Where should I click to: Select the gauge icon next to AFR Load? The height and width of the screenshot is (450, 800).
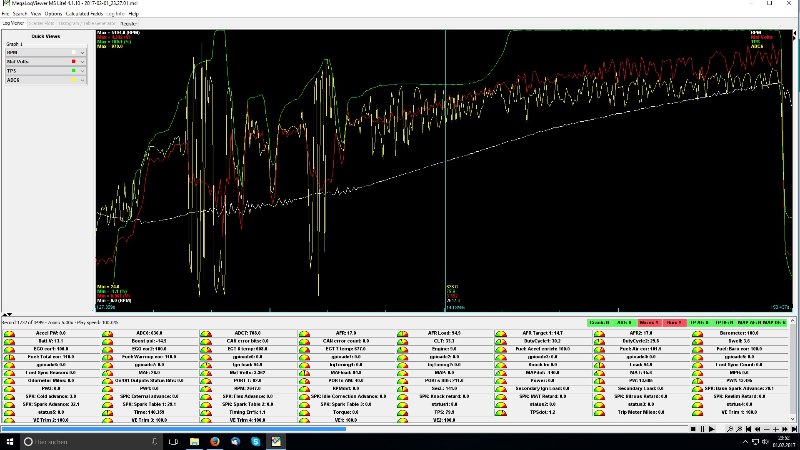click(x=402, y=333)
